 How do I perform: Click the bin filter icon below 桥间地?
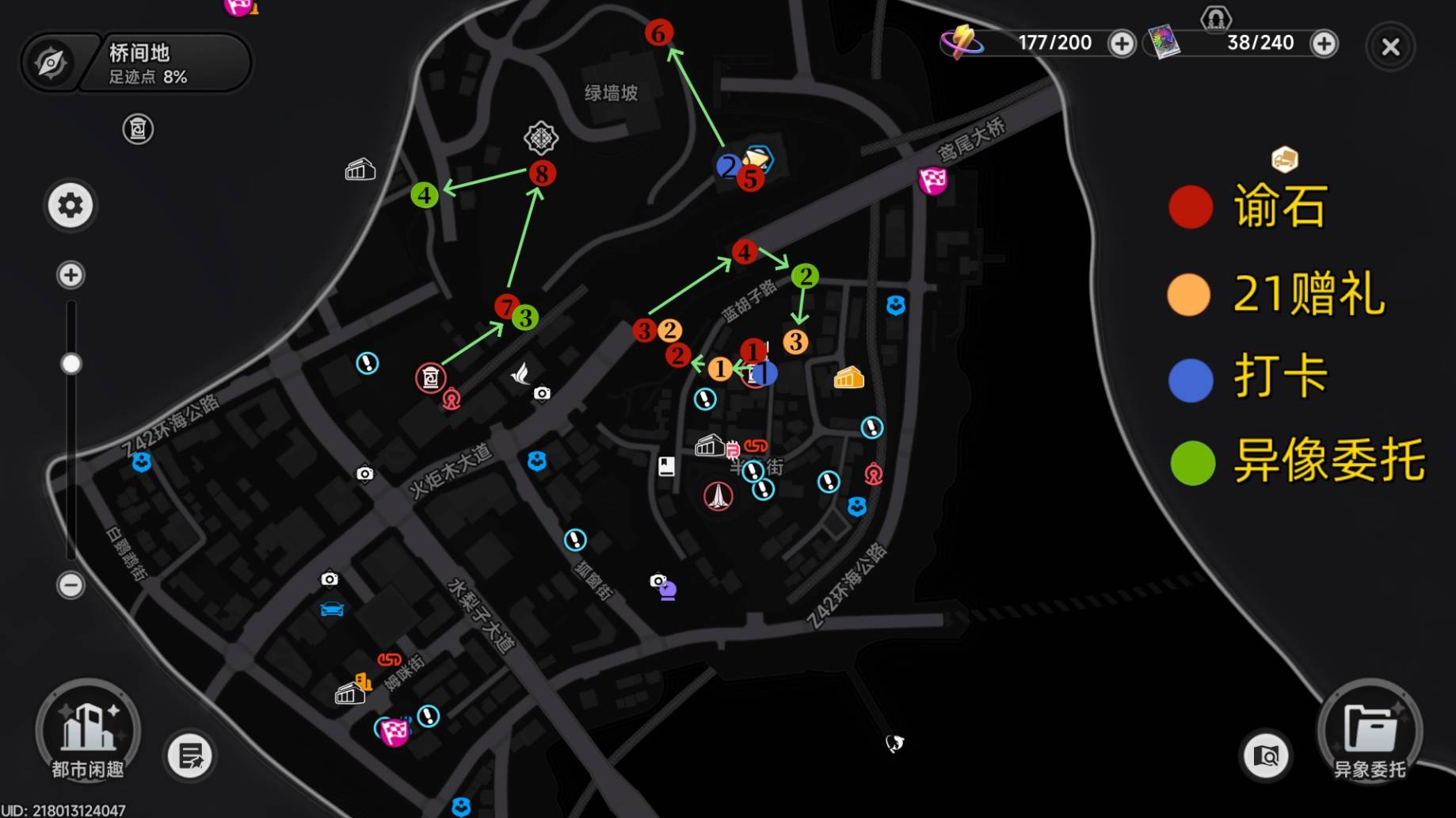(138, 129)
